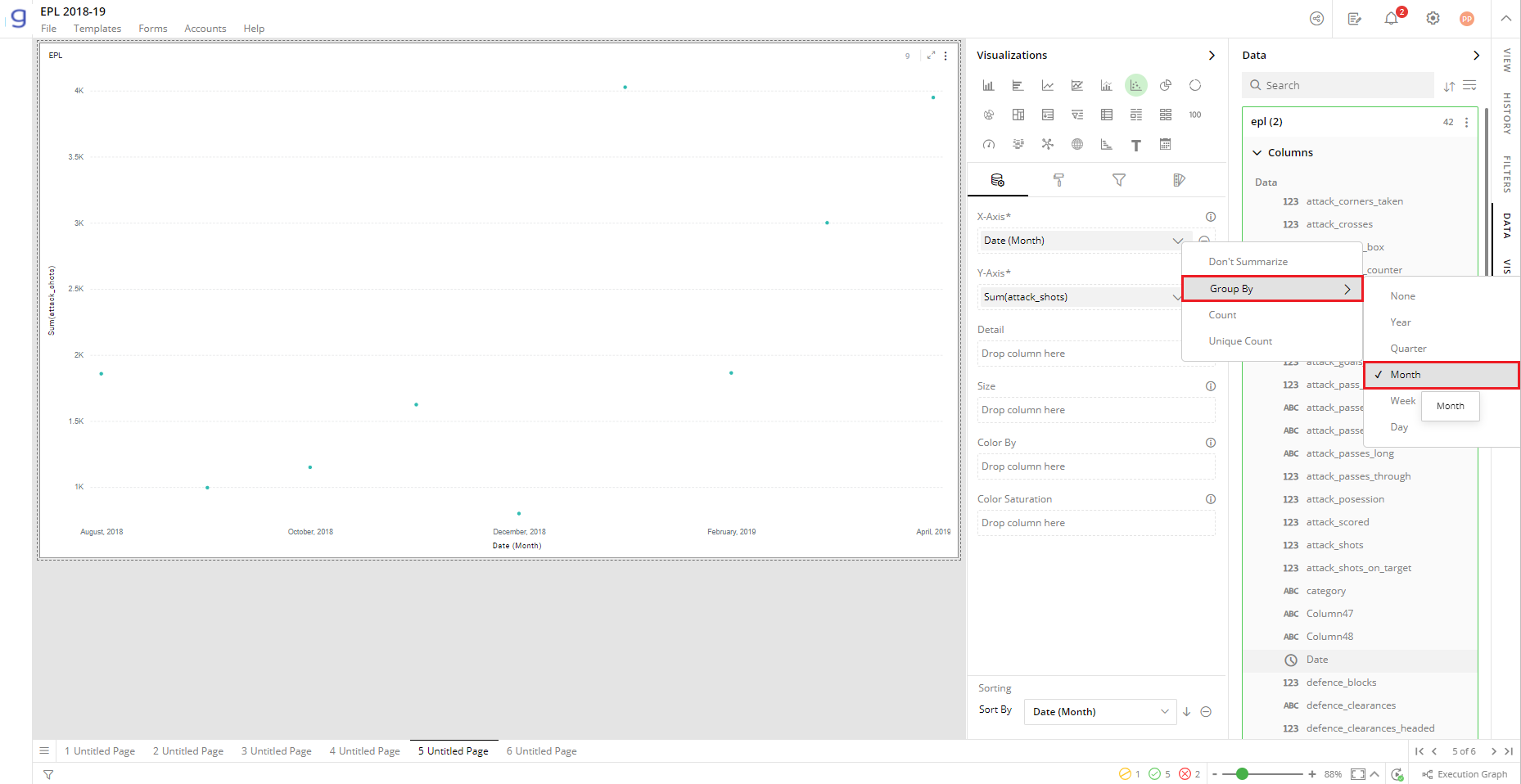The image size is (1521, 784).
Task: Select the treemap visualization icon
Action: 1018,115
